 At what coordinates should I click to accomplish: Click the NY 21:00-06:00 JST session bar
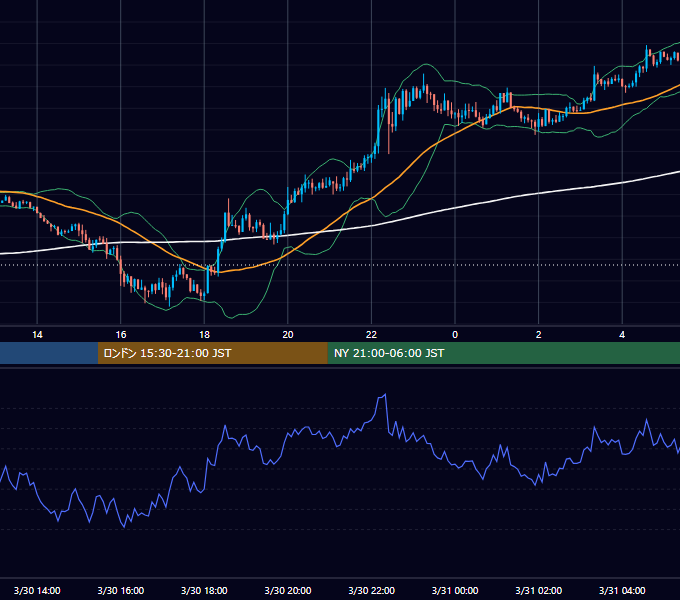[503, 353]
